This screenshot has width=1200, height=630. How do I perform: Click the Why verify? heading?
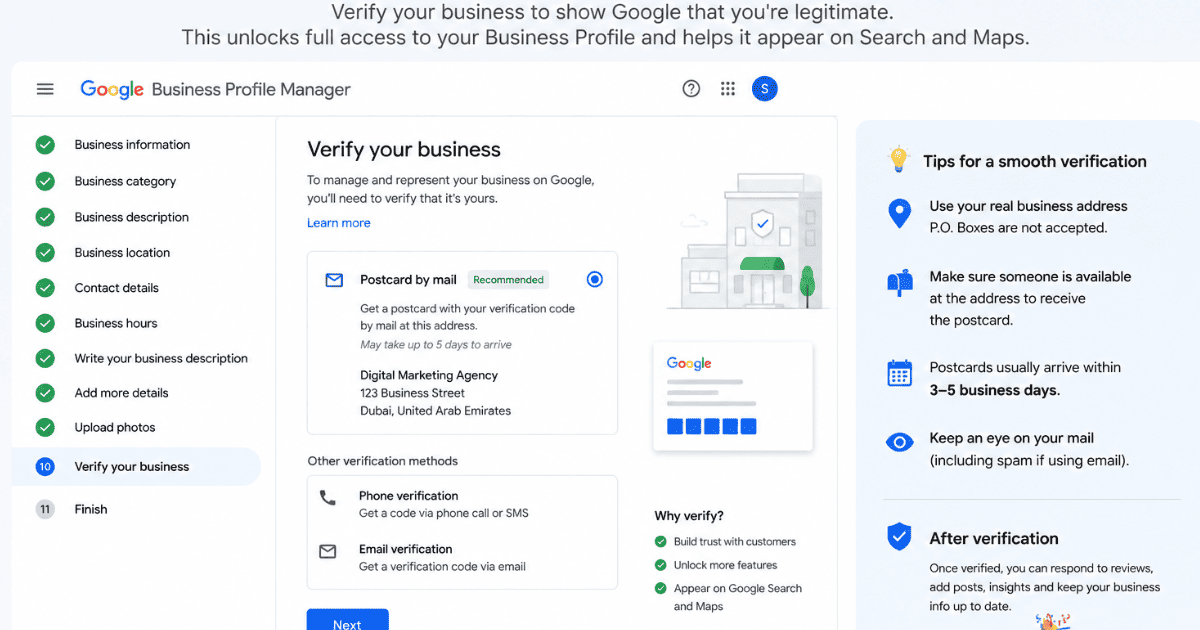pos(689,516)
